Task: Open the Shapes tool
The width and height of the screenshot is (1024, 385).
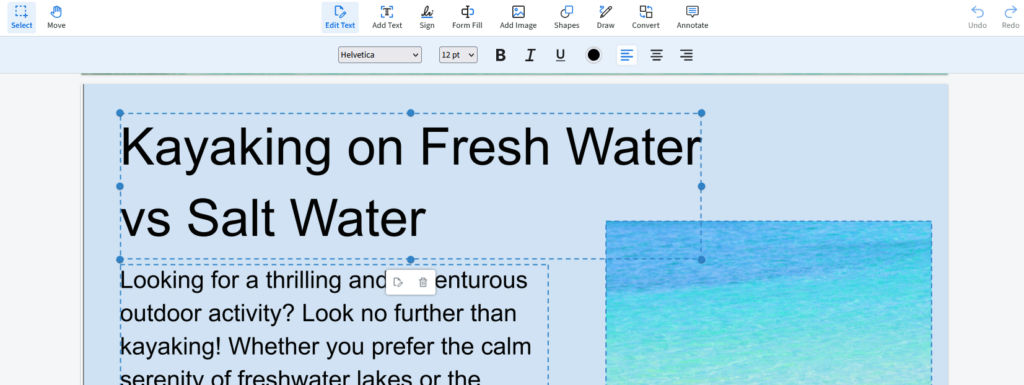Action: click(x=566, y=18)
